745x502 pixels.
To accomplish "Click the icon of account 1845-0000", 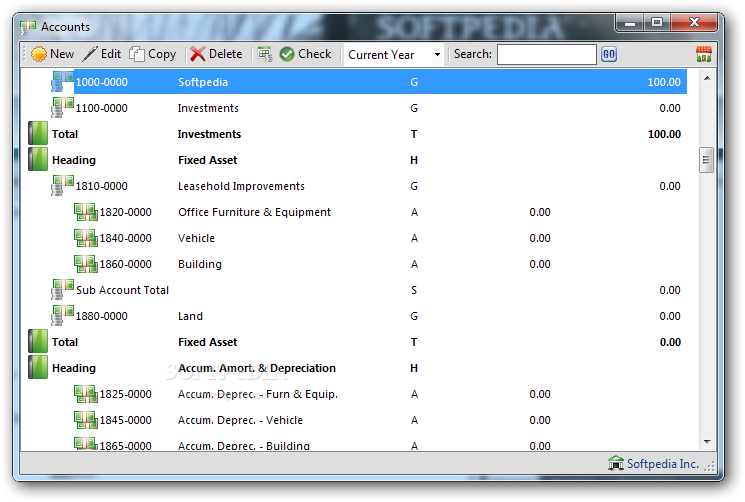I will point(86,420).
